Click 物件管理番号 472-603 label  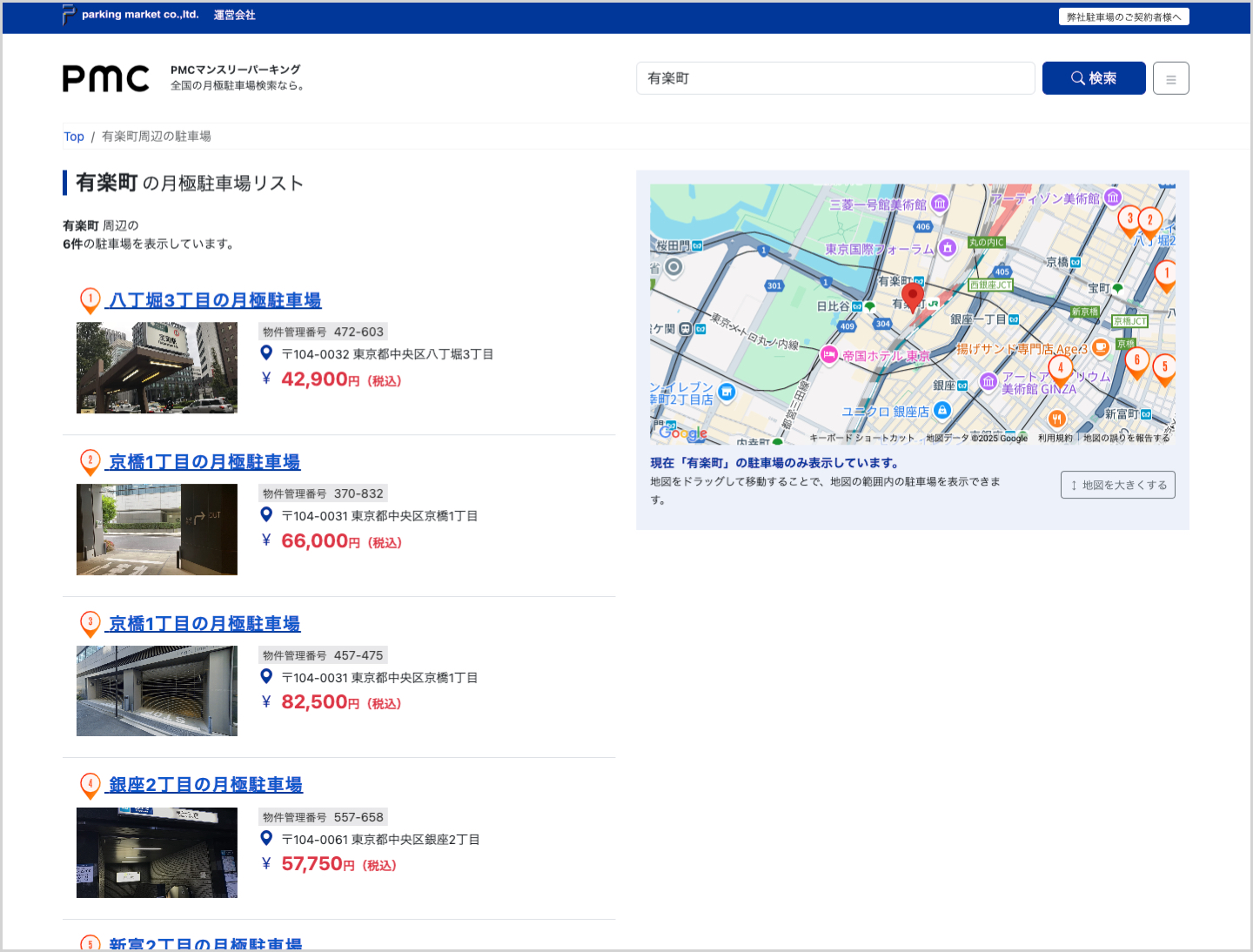click(323, 332)
